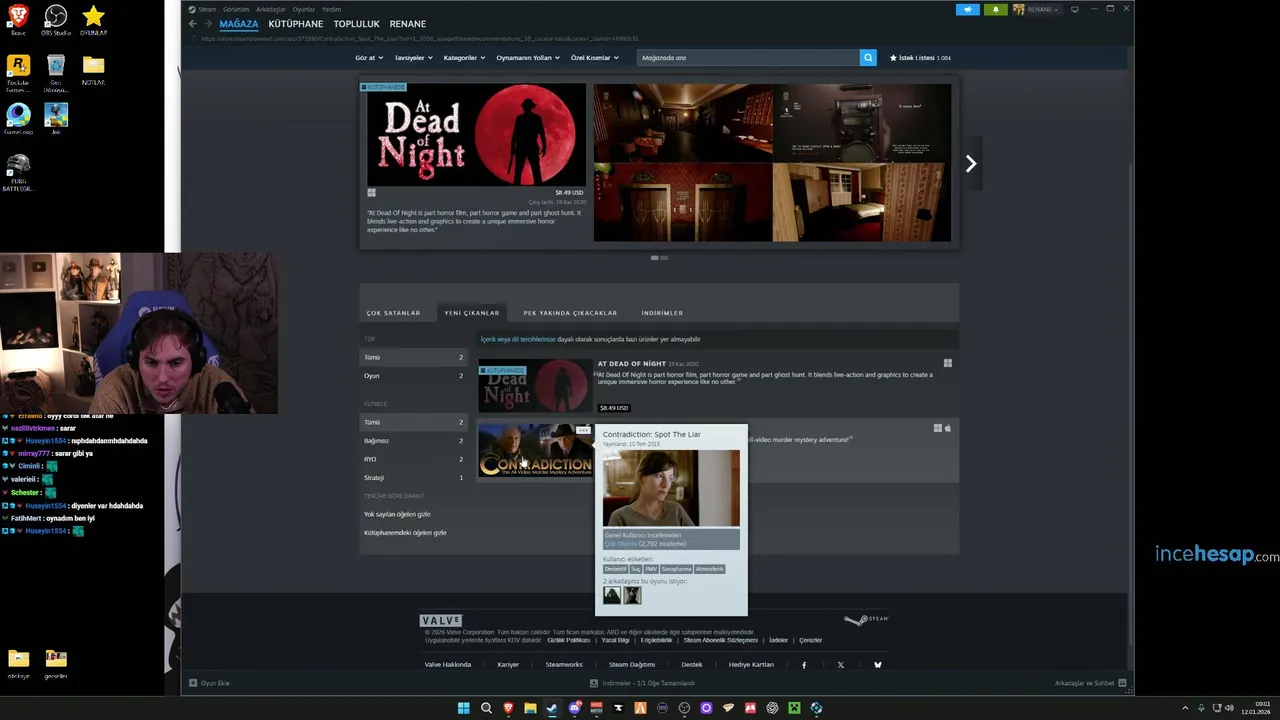Viewport: 1280px width, 720px height.
Task: Click the Steam back navigation arrow
Action: (193, 24)
